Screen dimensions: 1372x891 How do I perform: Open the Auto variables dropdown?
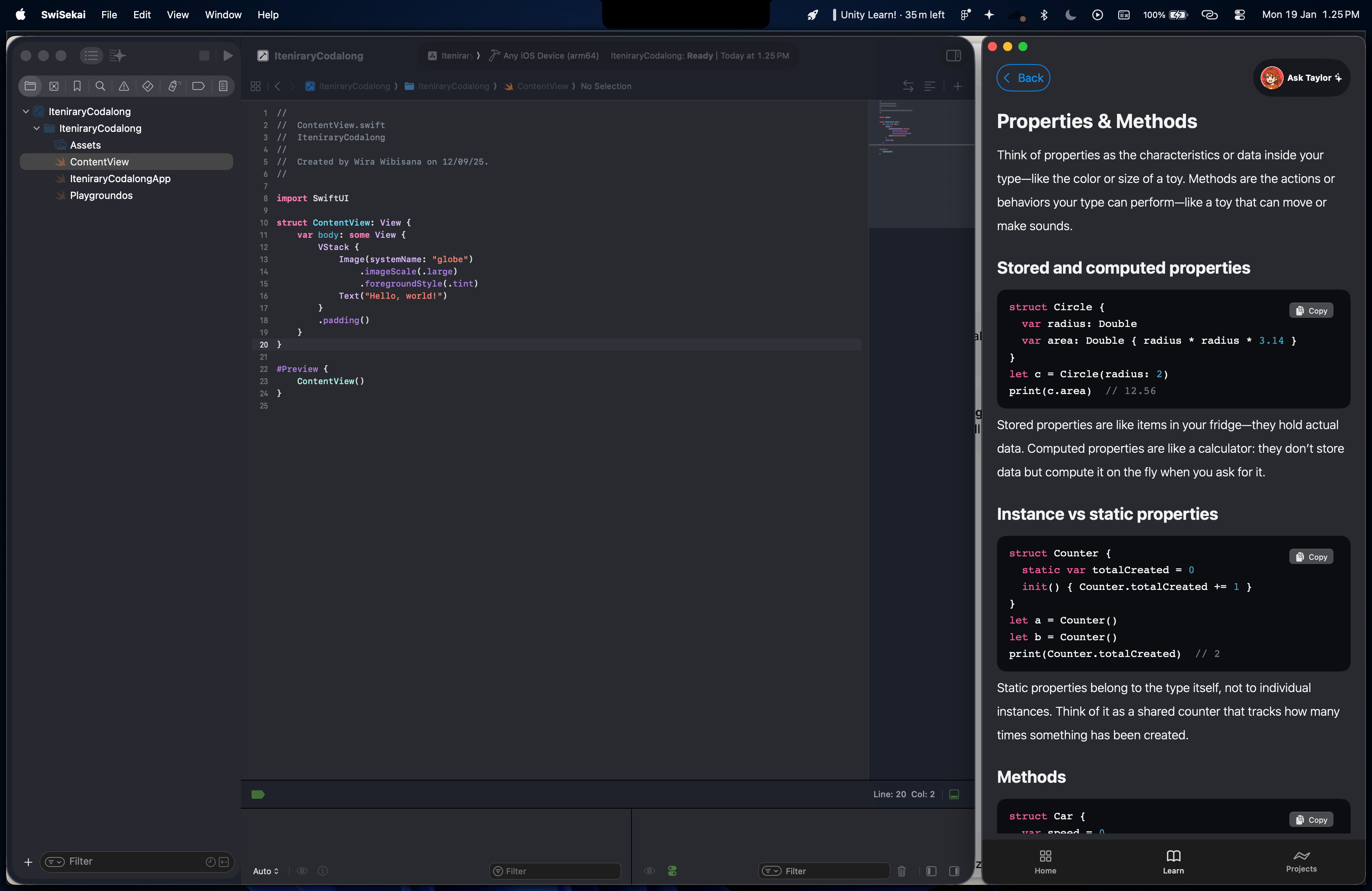pos(266,872)
